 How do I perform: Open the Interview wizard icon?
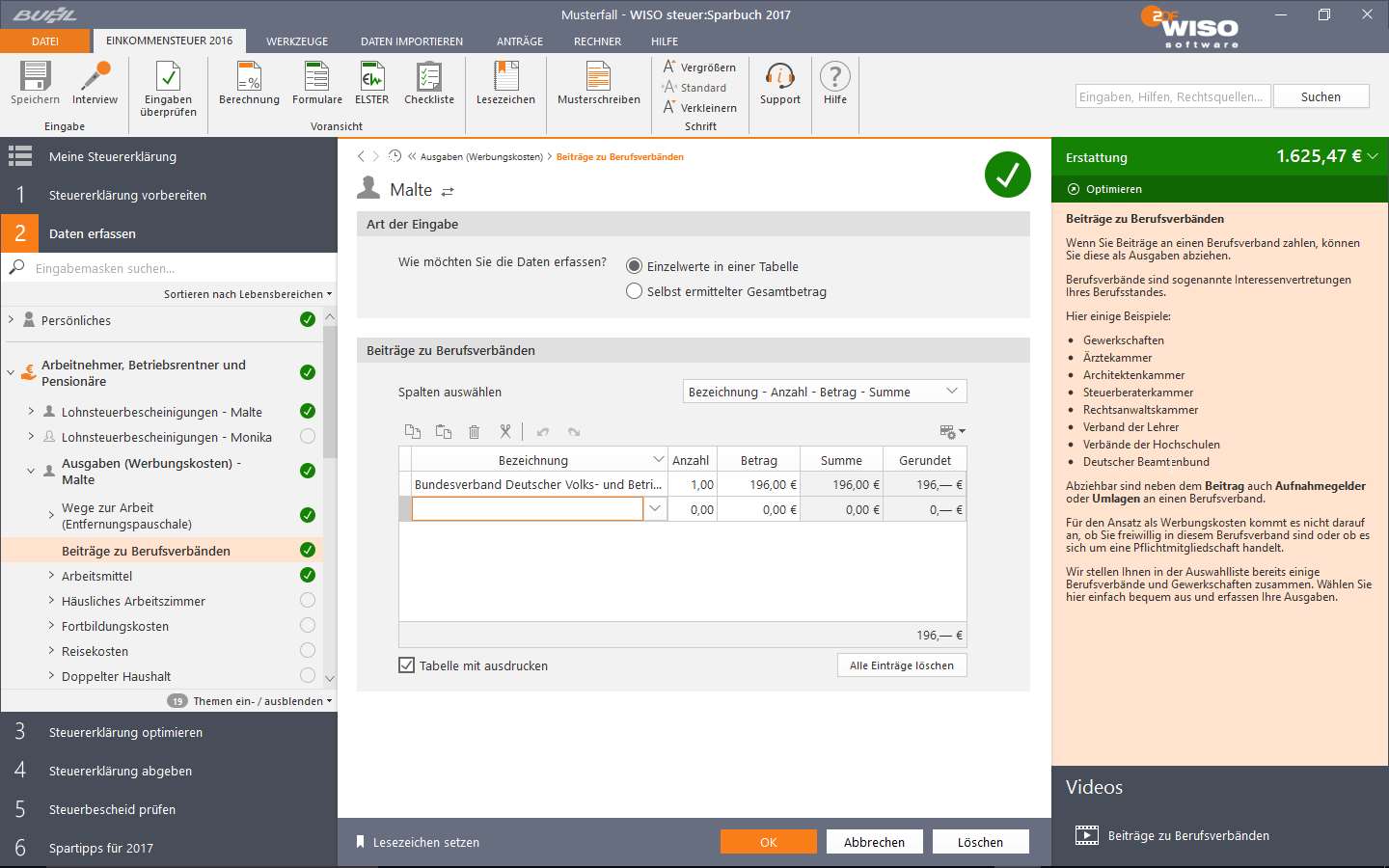pos(95,77)
